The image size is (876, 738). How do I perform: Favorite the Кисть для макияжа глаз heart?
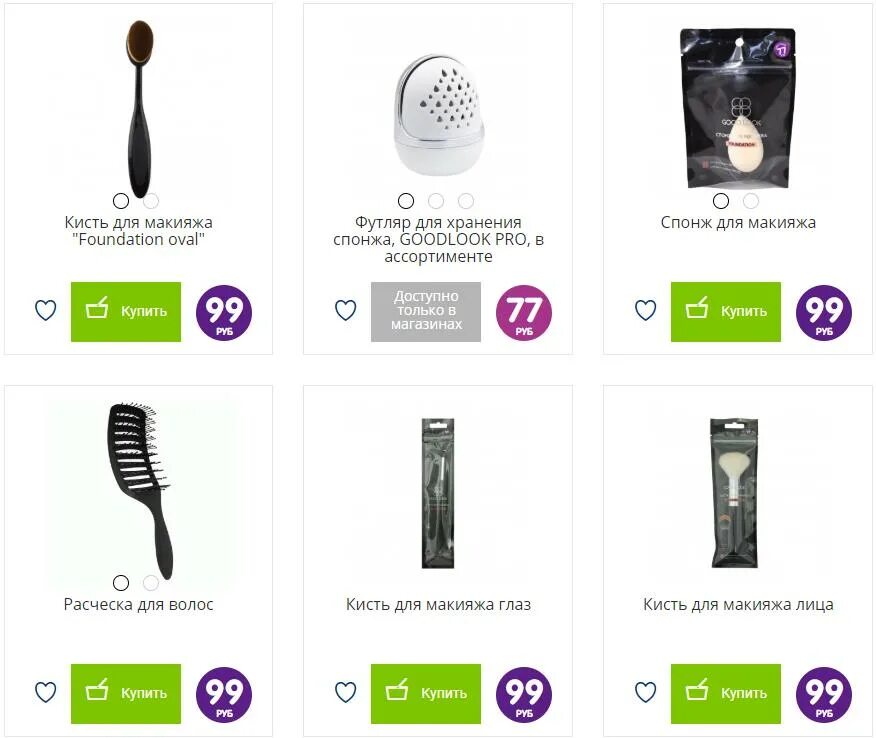click(345, 693)
